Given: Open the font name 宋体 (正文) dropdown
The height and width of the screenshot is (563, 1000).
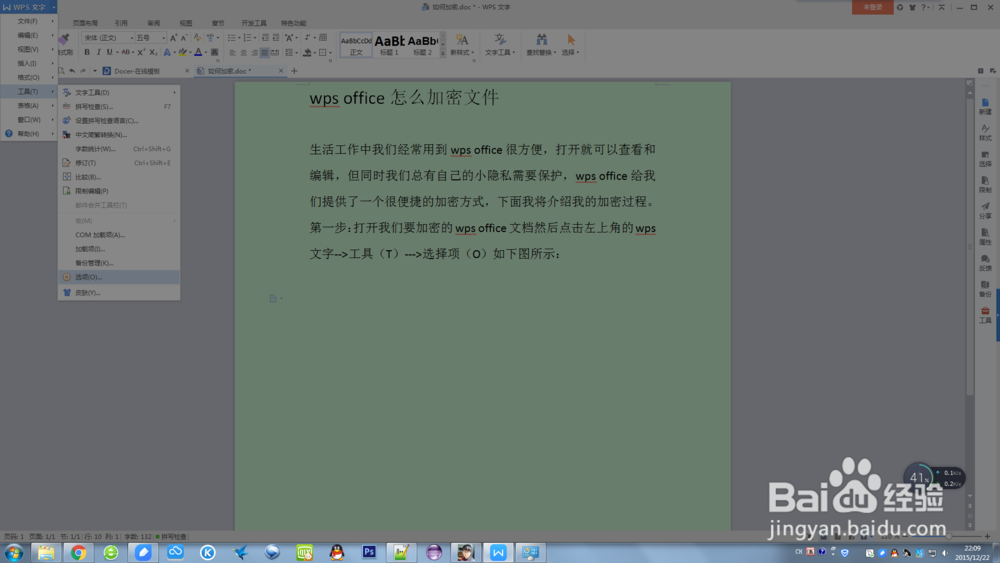Looking at the screenshot, I should [x=132, y=38].
